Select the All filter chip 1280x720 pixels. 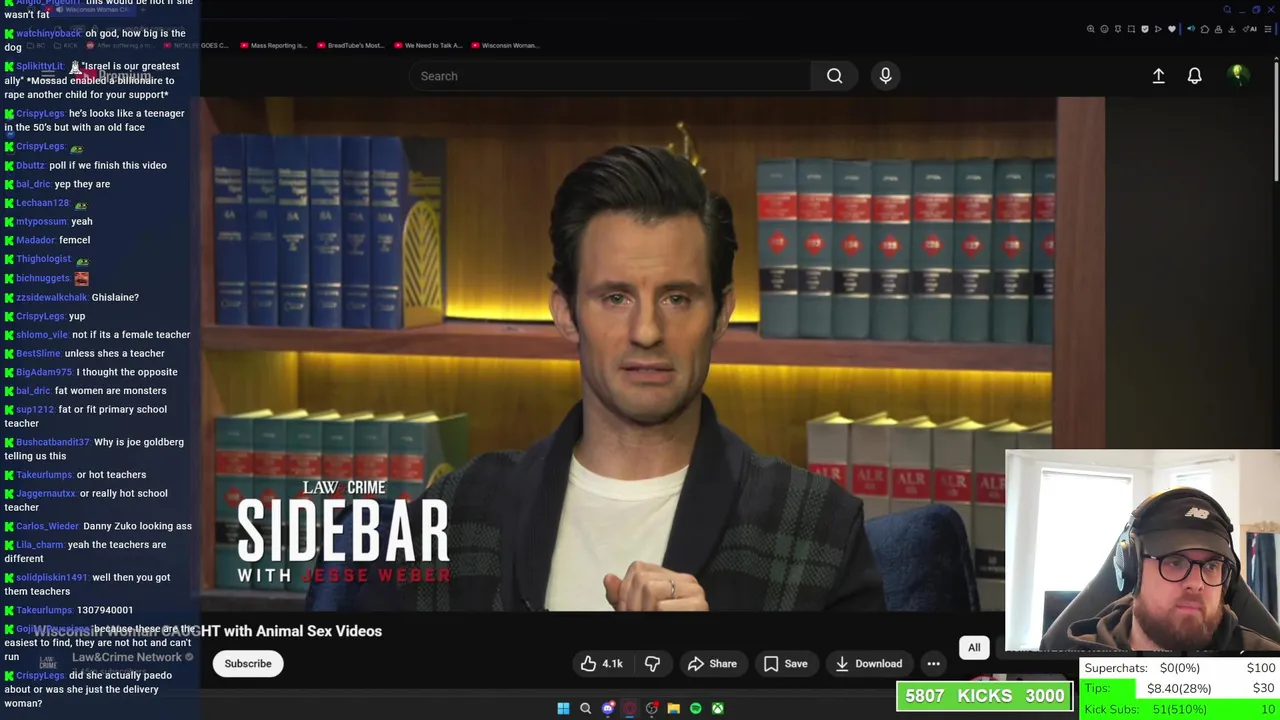(974, 647)
